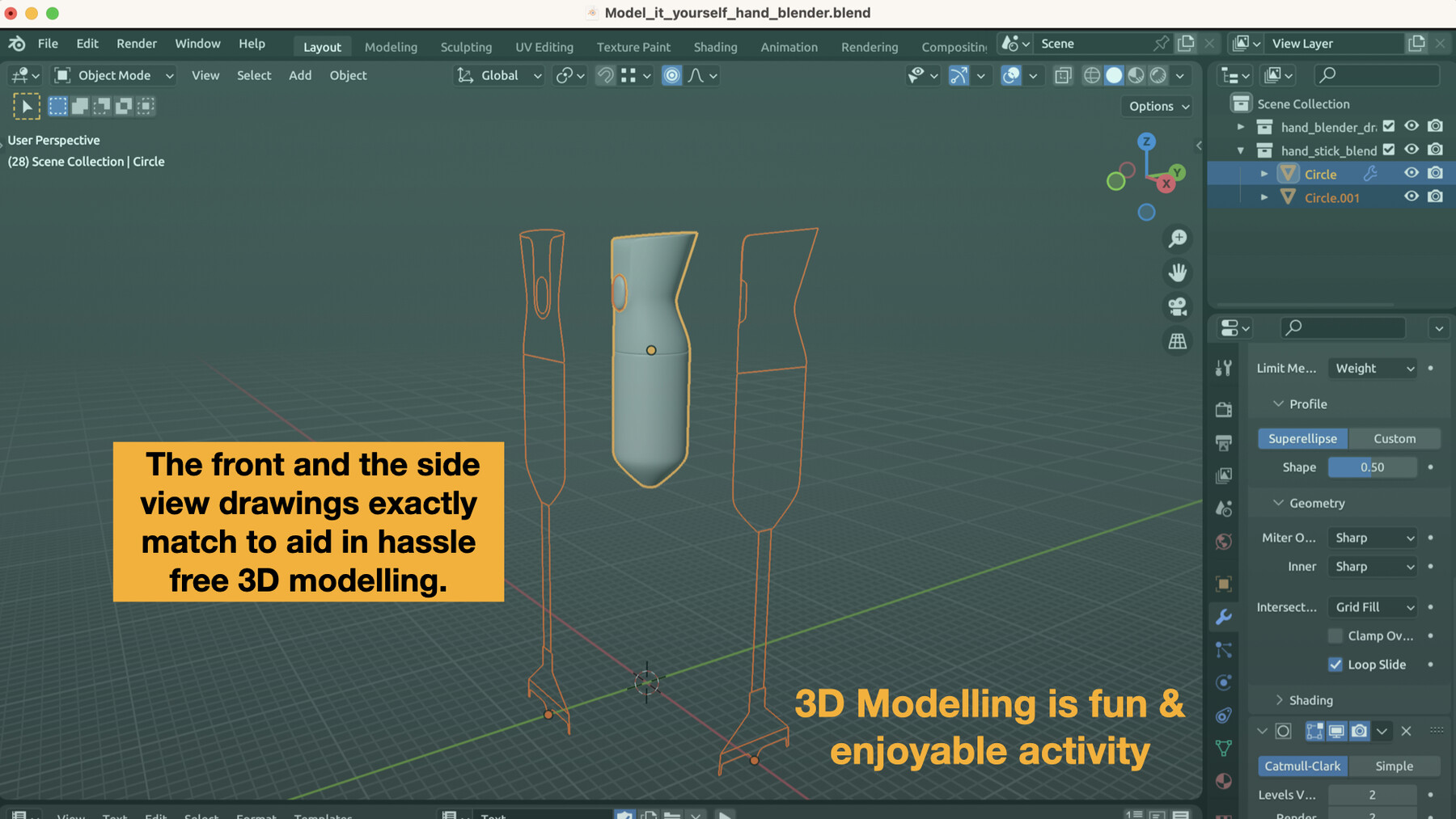
Task: Disable the Loop Slide checkbox
Action: coord(1335,665)
